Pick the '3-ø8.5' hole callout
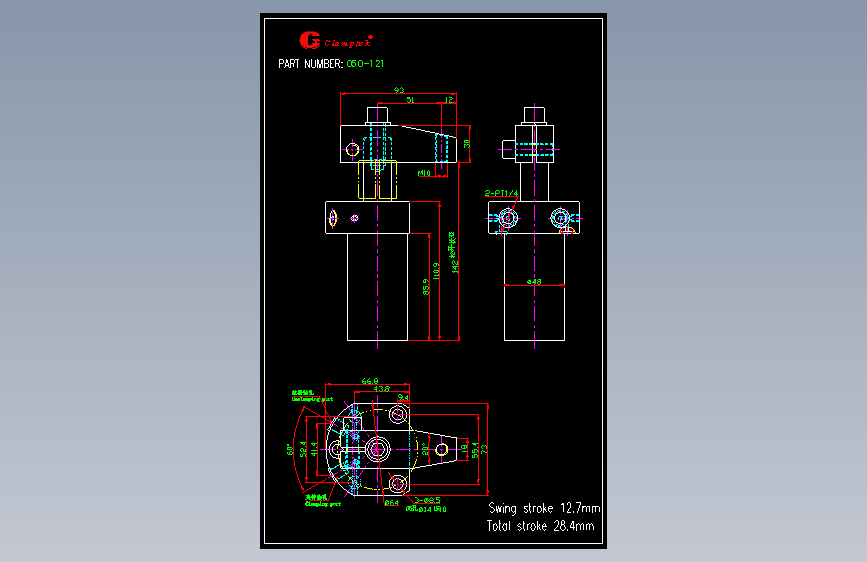Screen dimensions: 867x562 427,500
